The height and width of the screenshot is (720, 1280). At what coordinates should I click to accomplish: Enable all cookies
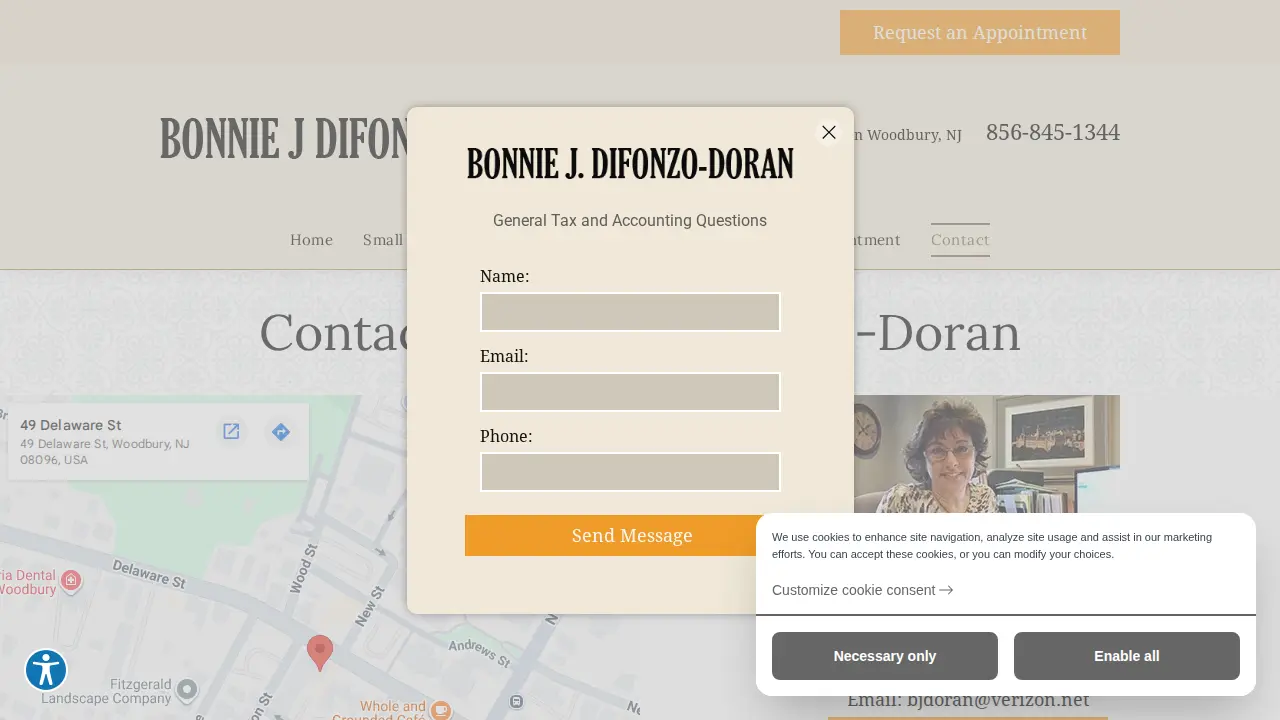(x=1127, y=656)
